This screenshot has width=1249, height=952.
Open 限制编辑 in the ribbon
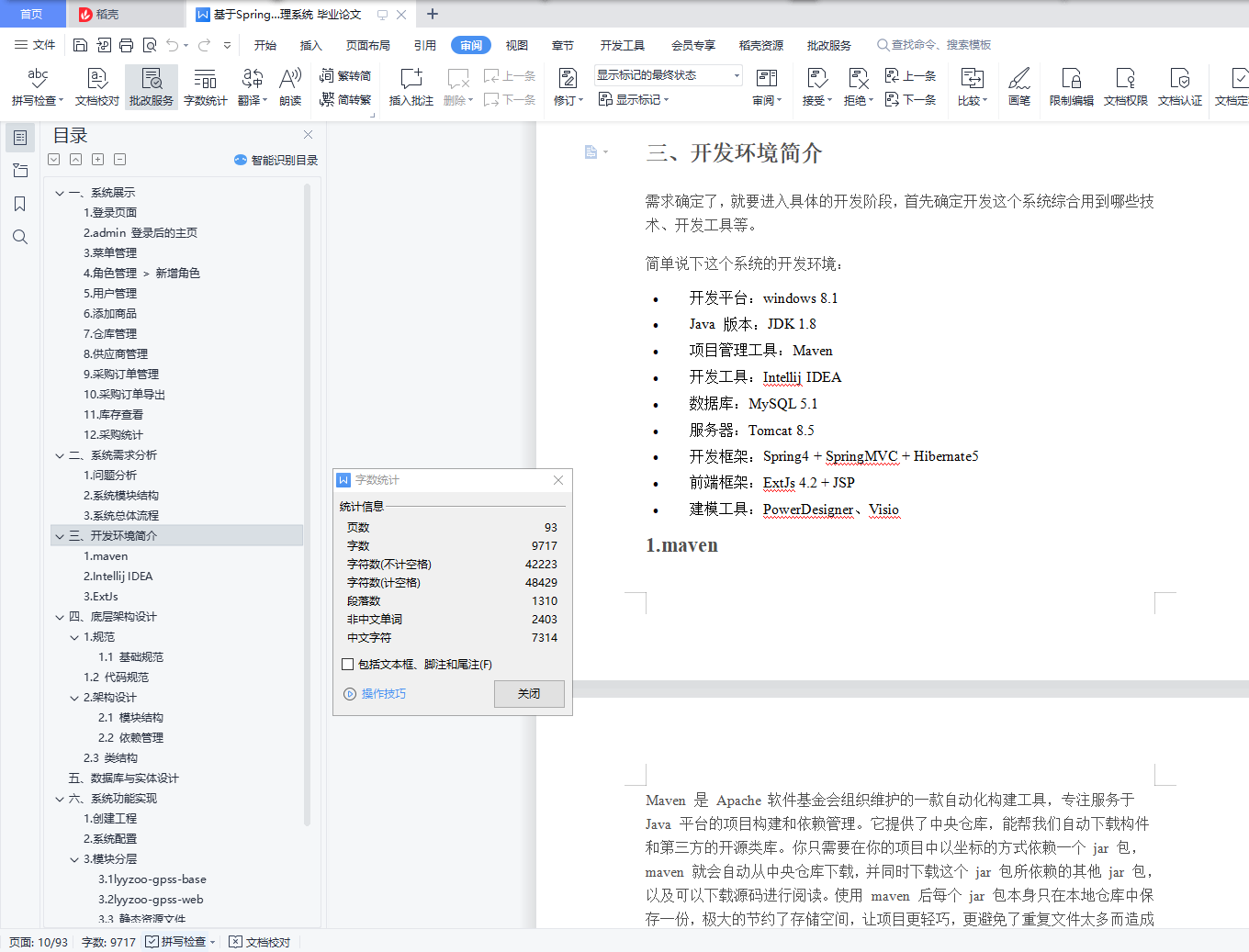1072,87
